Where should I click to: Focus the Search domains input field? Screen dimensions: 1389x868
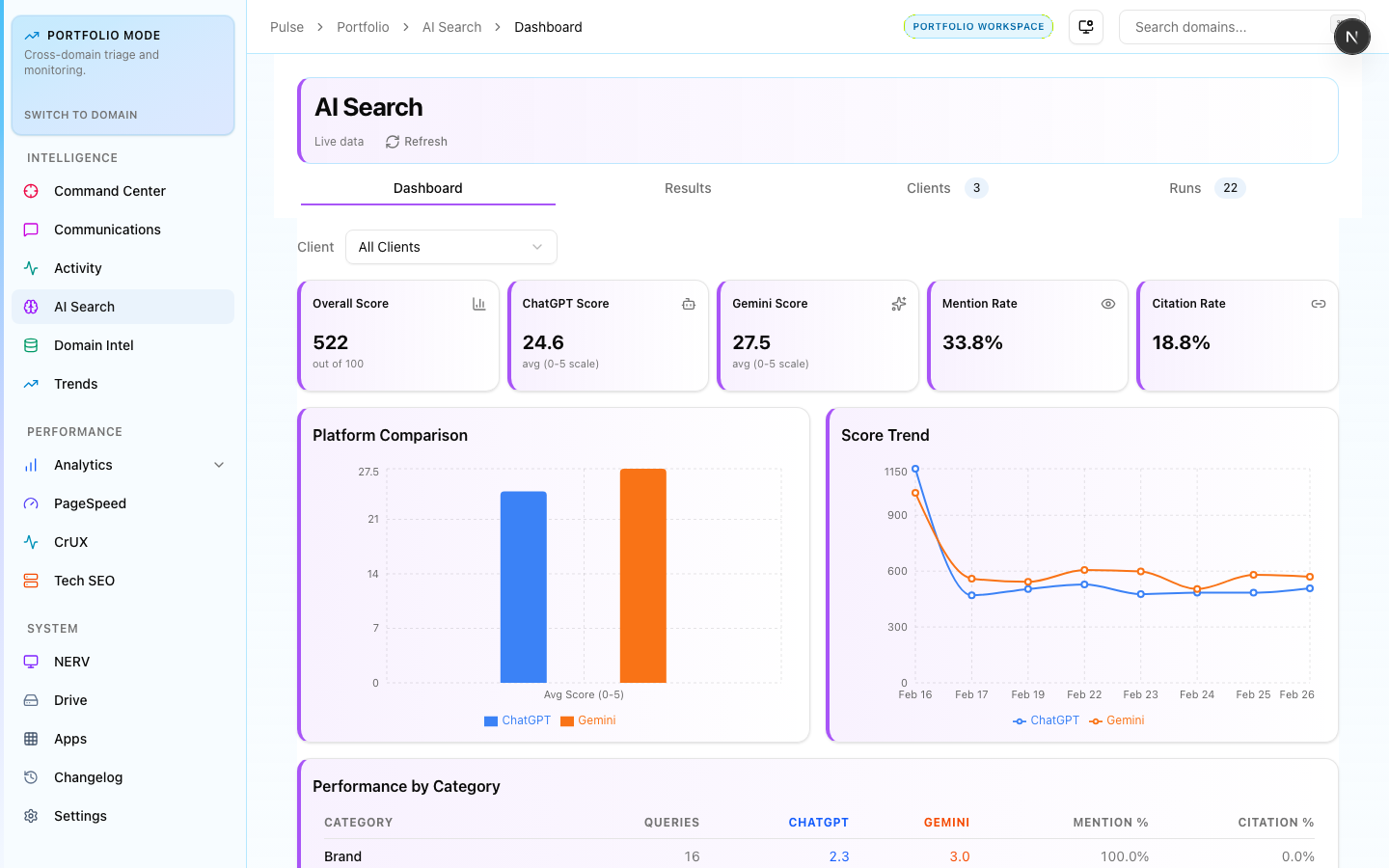click(x=1225, y=27)
